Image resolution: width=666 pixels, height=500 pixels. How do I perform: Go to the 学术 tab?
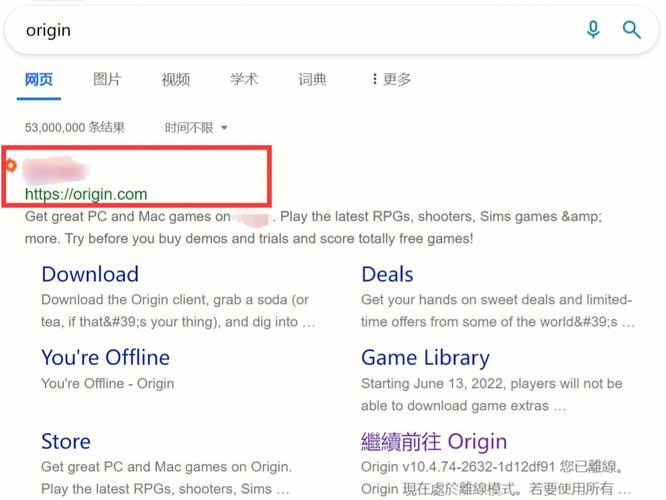click(244, 79)
